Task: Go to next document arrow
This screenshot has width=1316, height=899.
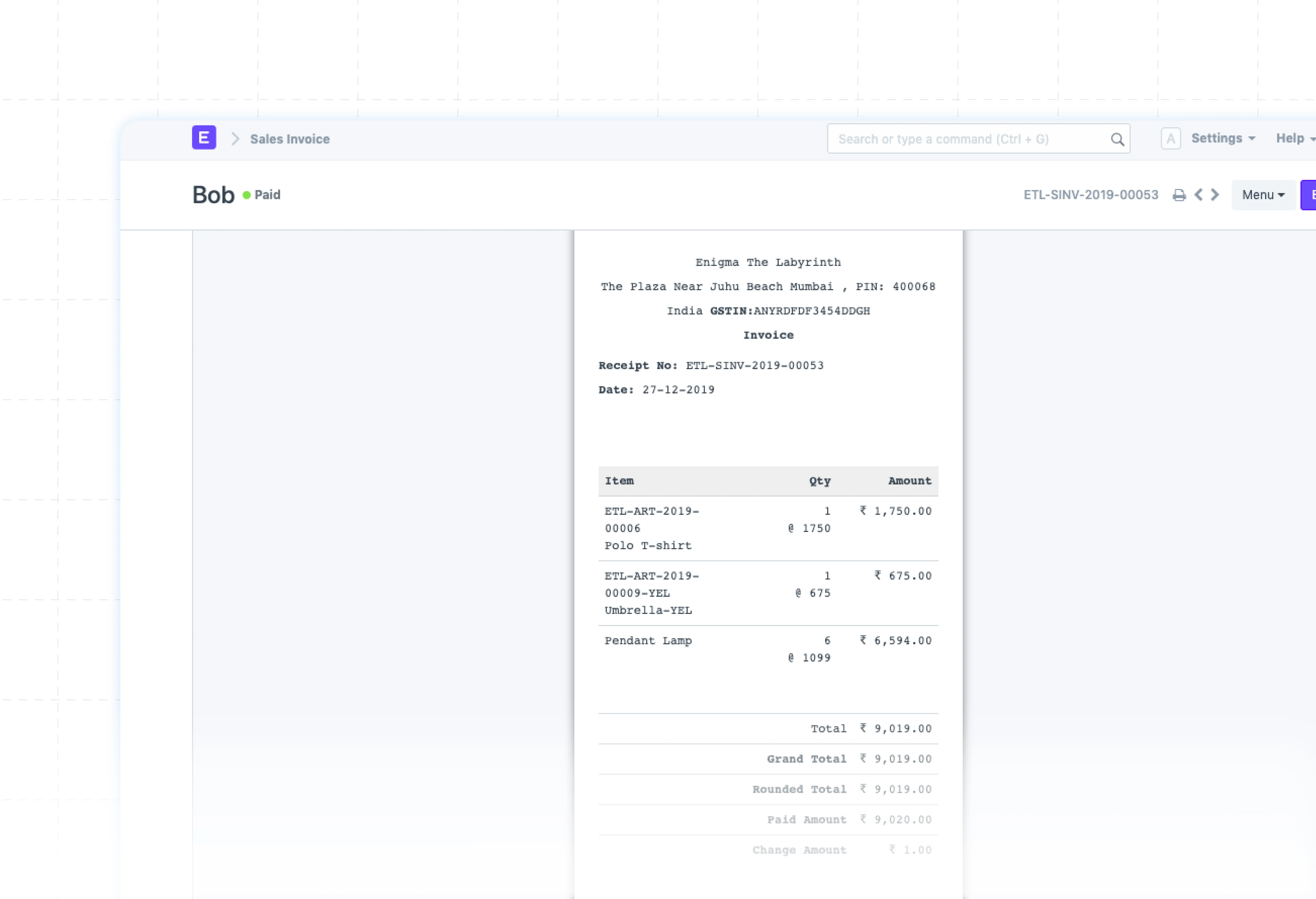Action: 1215,195
